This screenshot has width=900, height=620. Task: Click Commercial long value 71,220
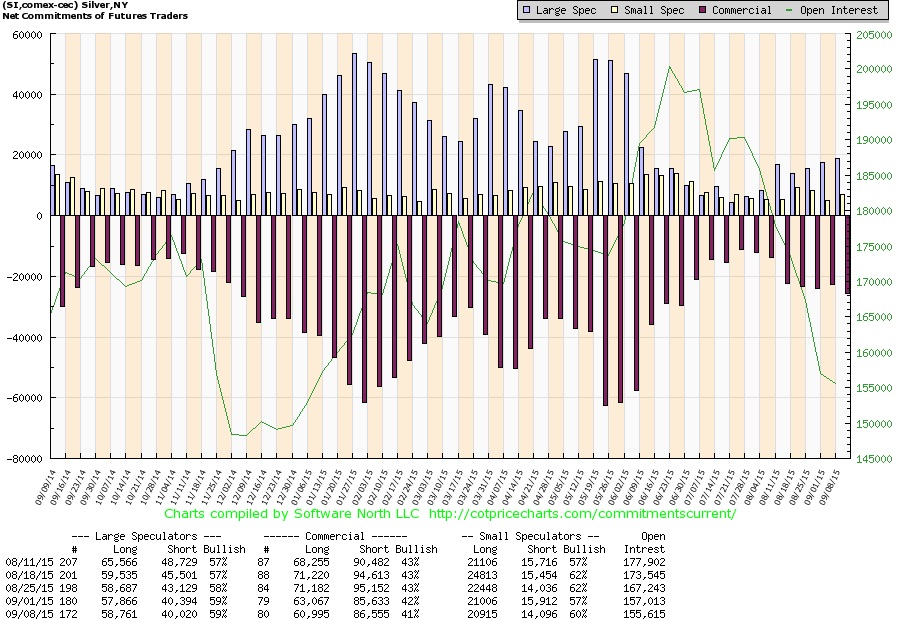(x=311, y=575)
